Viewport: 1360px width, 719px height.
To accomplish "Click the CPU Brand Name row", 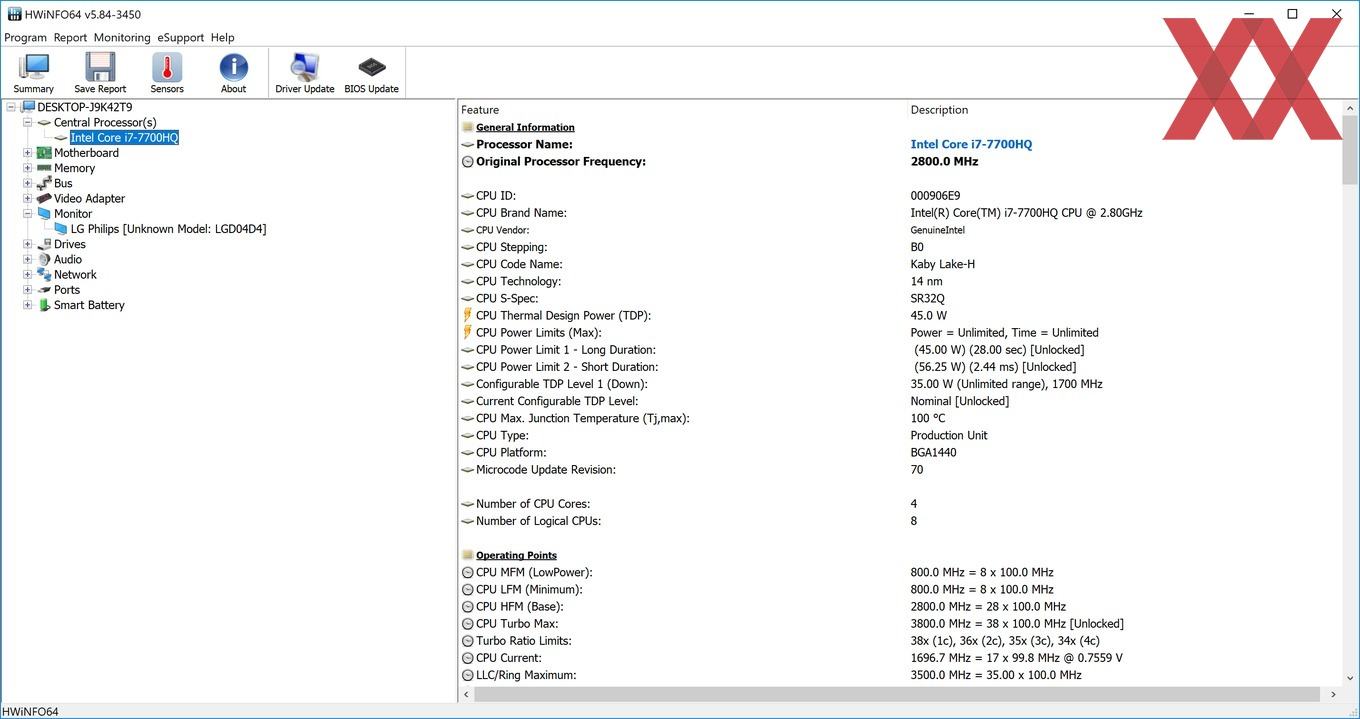I will 900,213.
